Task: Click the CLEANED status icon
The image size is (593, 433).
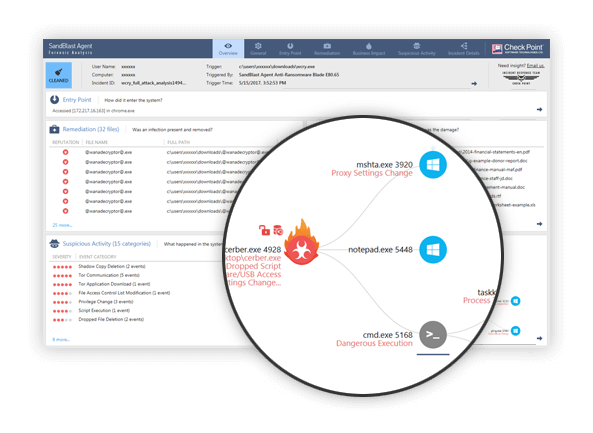Action: (x=59, y=75)
